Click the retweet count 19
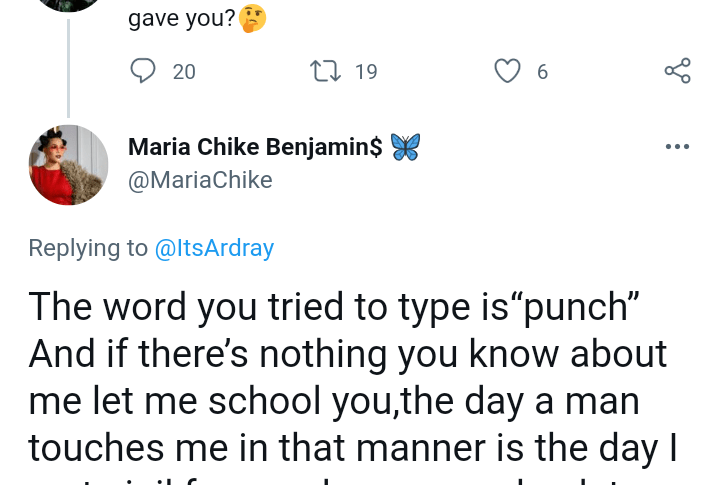The height and width of the screenshot is (485, 720). point(366,71)
